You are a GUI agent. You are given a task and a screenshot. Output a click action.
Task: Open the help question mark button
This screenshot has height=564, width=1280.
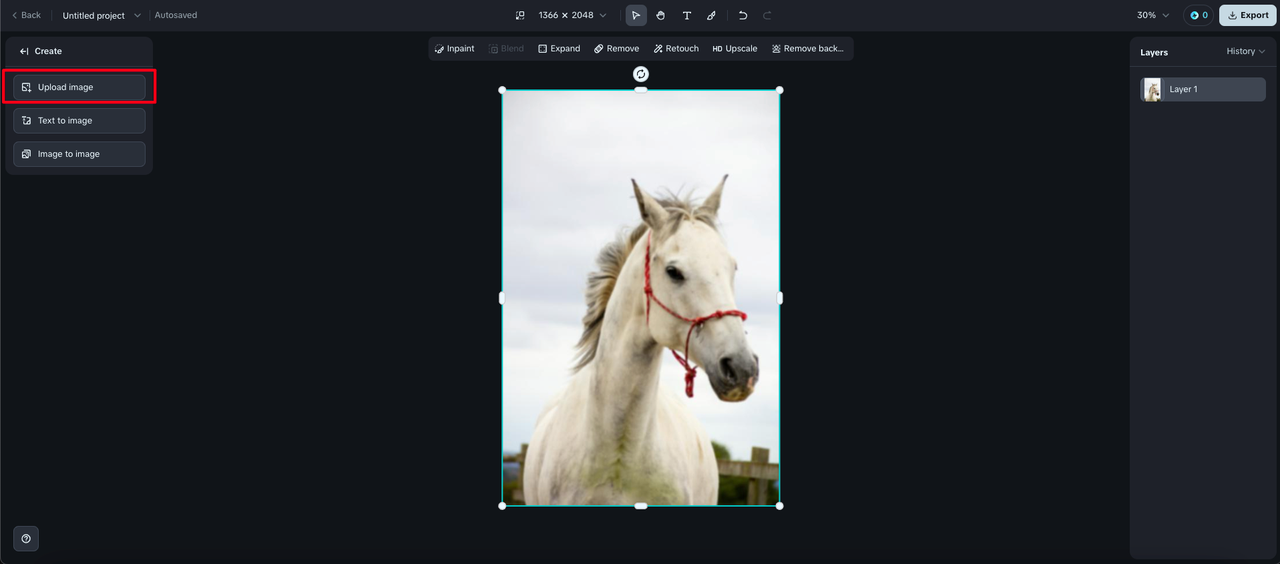(26, 538)
